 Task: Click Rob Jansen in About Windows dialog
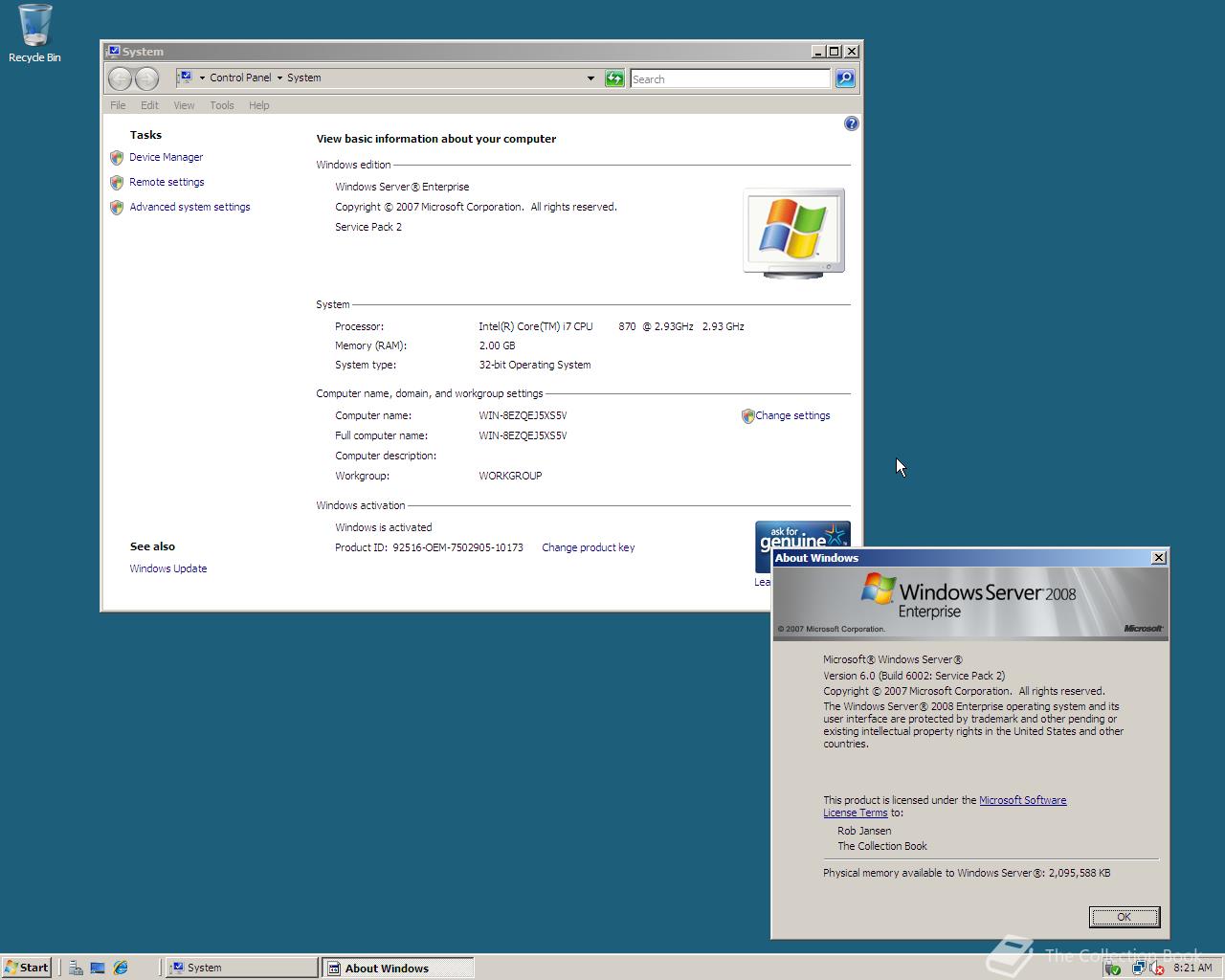(x=864, y=831)
